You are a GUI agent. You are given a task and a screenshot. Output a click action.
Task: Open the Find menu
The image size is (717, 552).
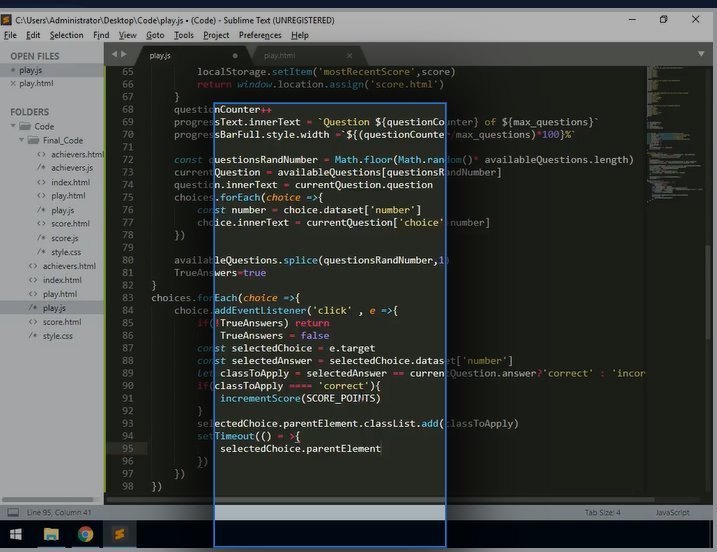(101, 35)
